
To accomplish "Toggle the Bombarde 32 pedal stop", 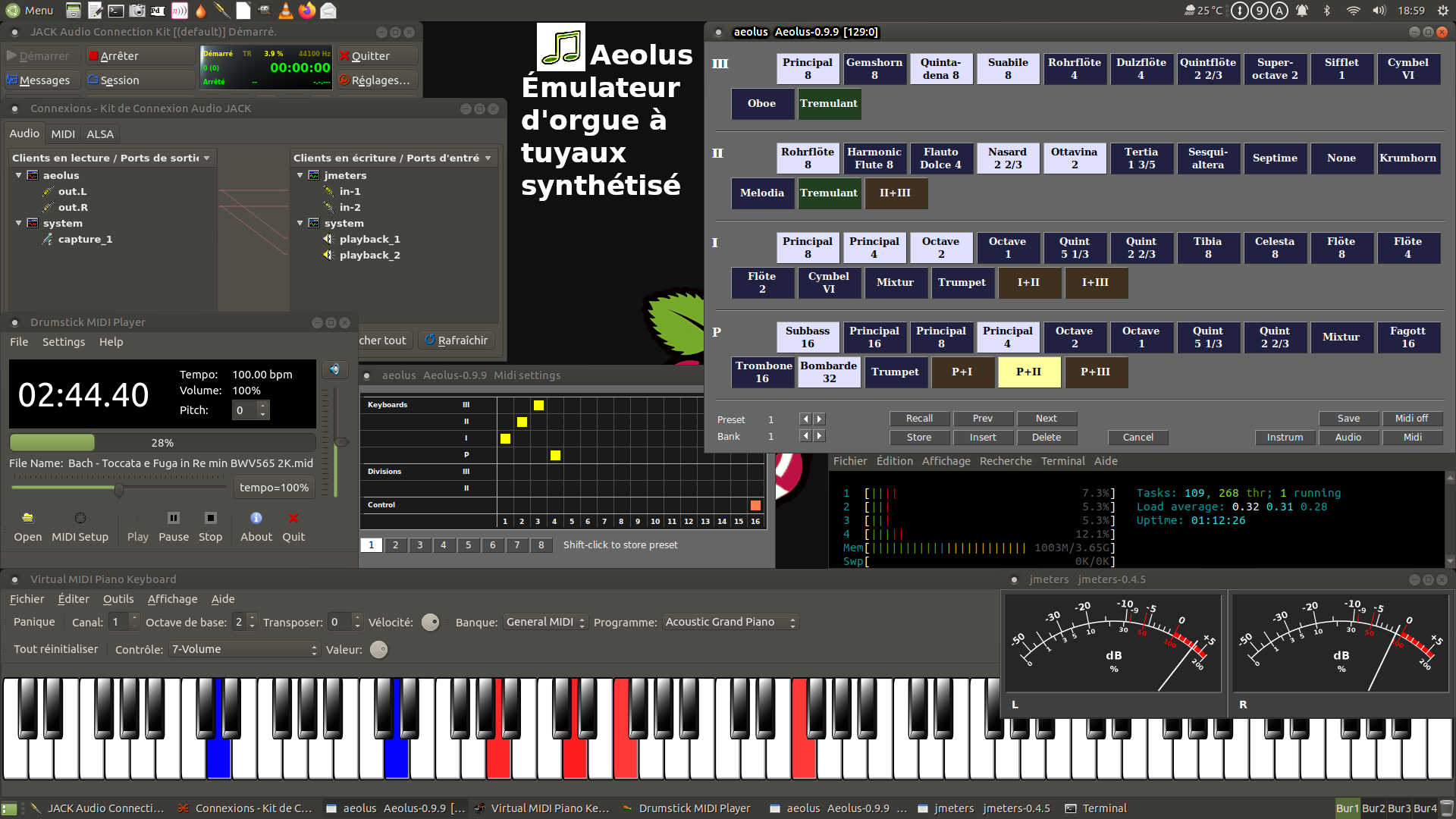I will click(829, 372).
